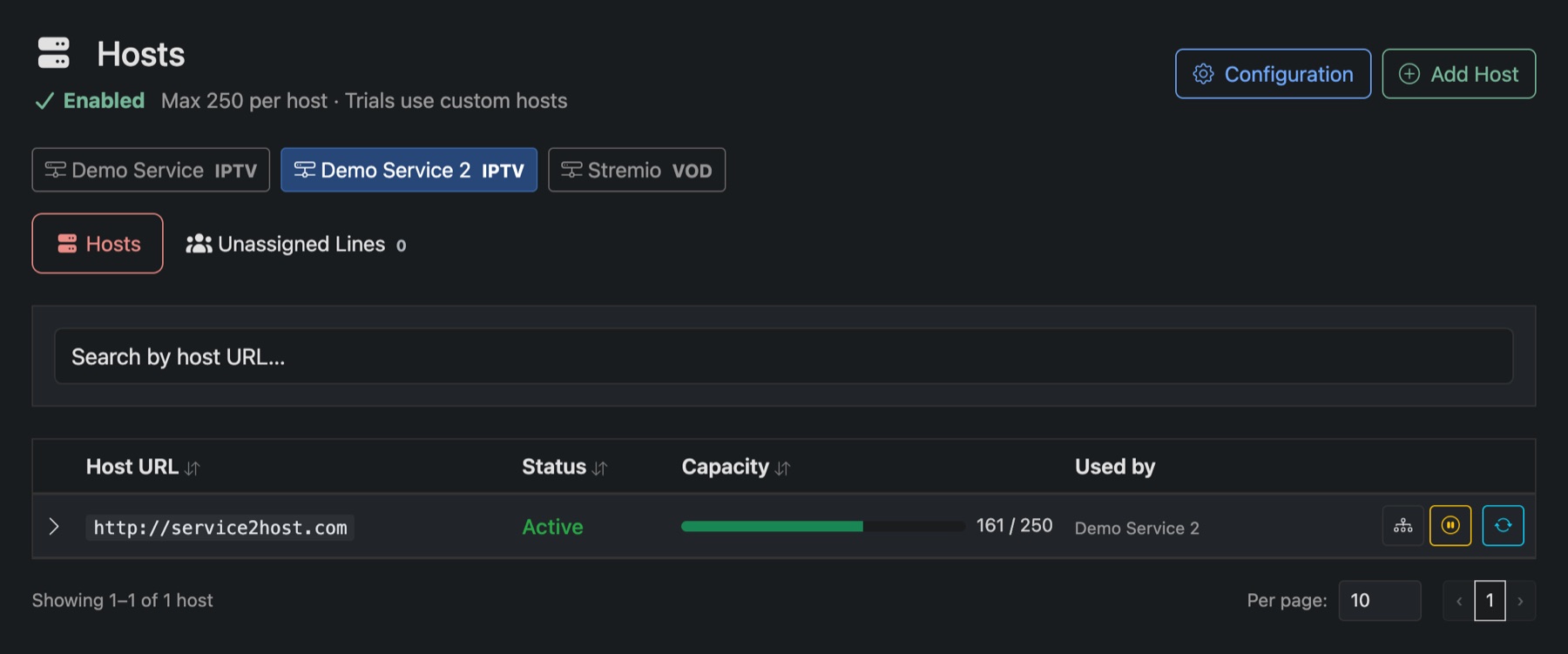The image size is (1568, 654).
Task: Sort table by Status
Action: point(564,468)
